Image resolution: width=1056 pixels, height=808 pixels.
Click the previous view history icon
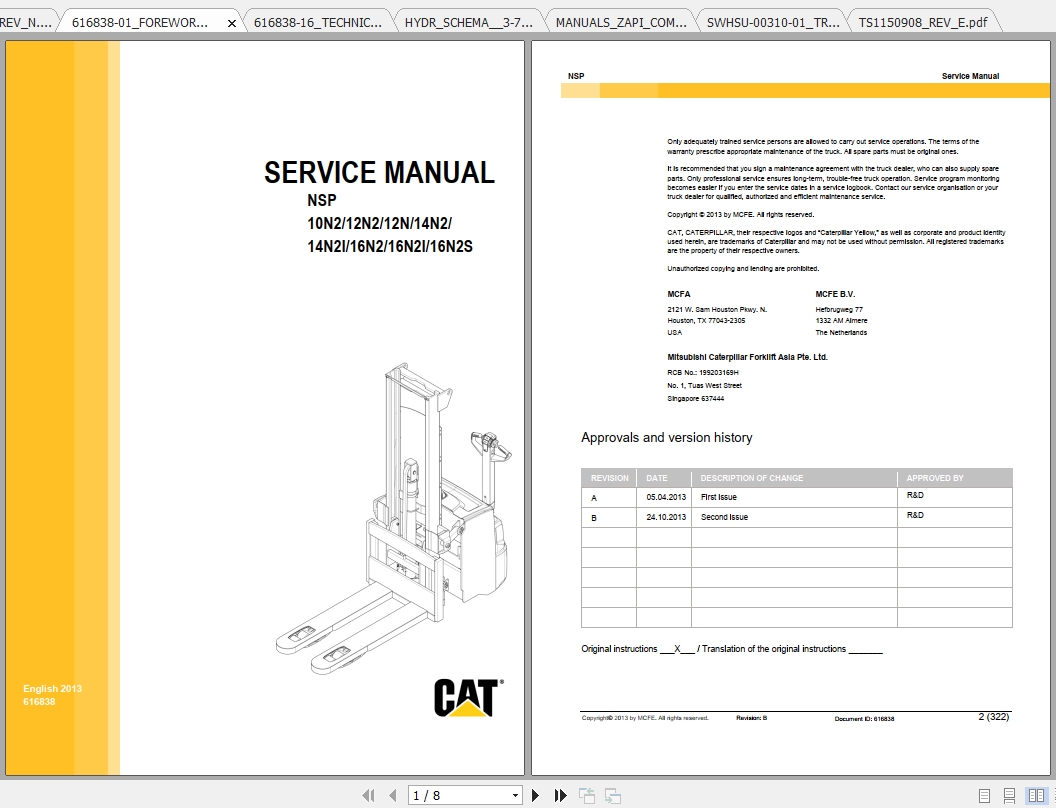pos(585,795)
